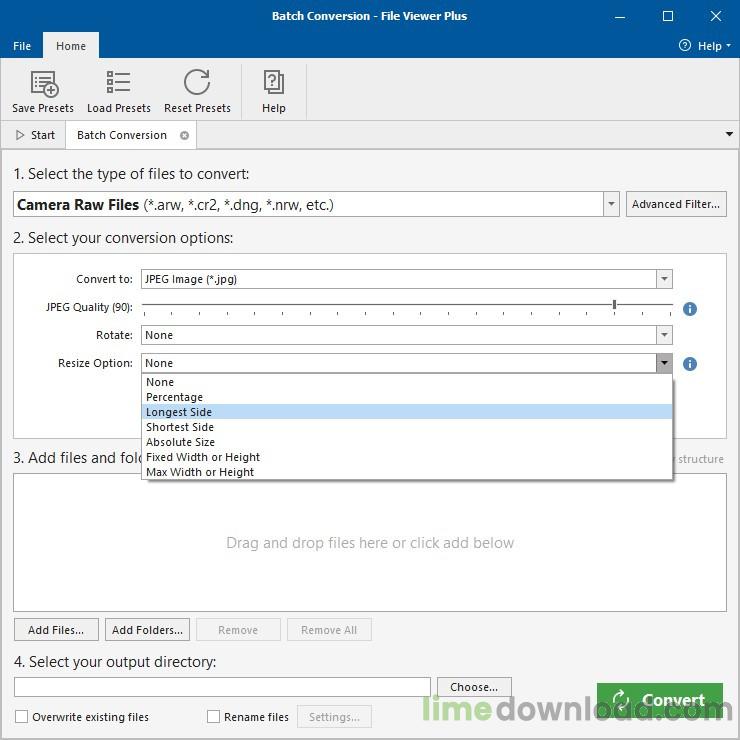The height and width of the screenshot is (740, 740).
Task: Choose Shortest Side resize option
Action: tap(407, 427)
